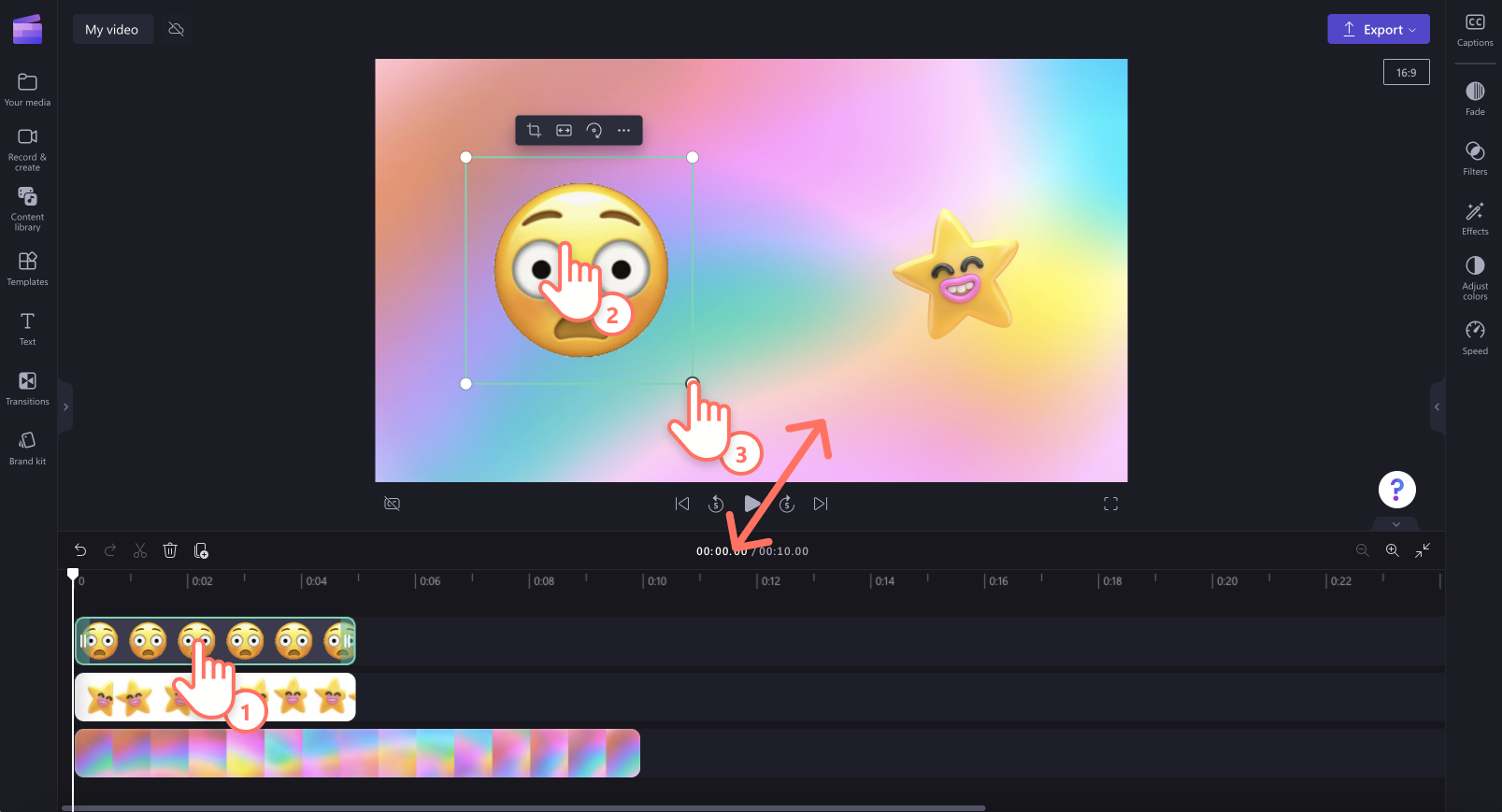The height and width of the screenshot is (812, 1502).
Task: Click the cloud sync off icon
Action: click(176, 29)
